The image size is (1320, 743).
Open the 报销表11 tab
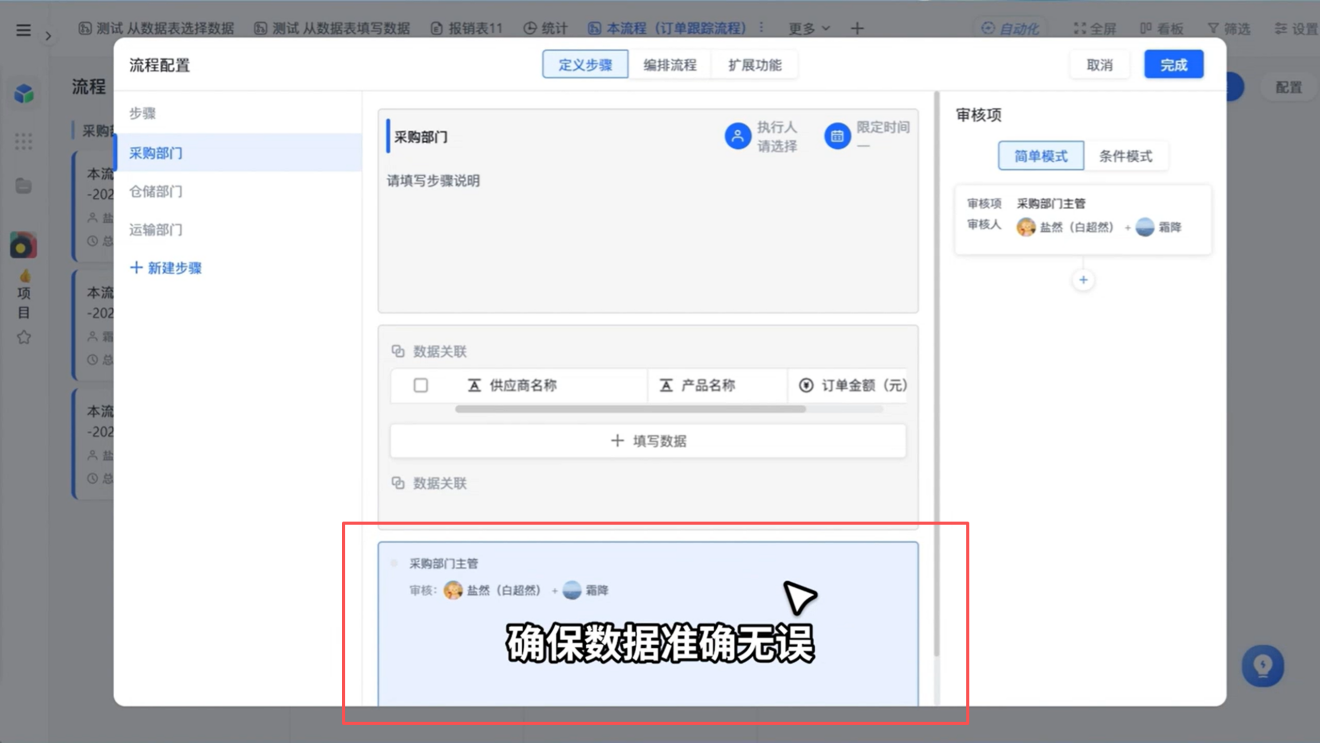[x=466, y=28]
